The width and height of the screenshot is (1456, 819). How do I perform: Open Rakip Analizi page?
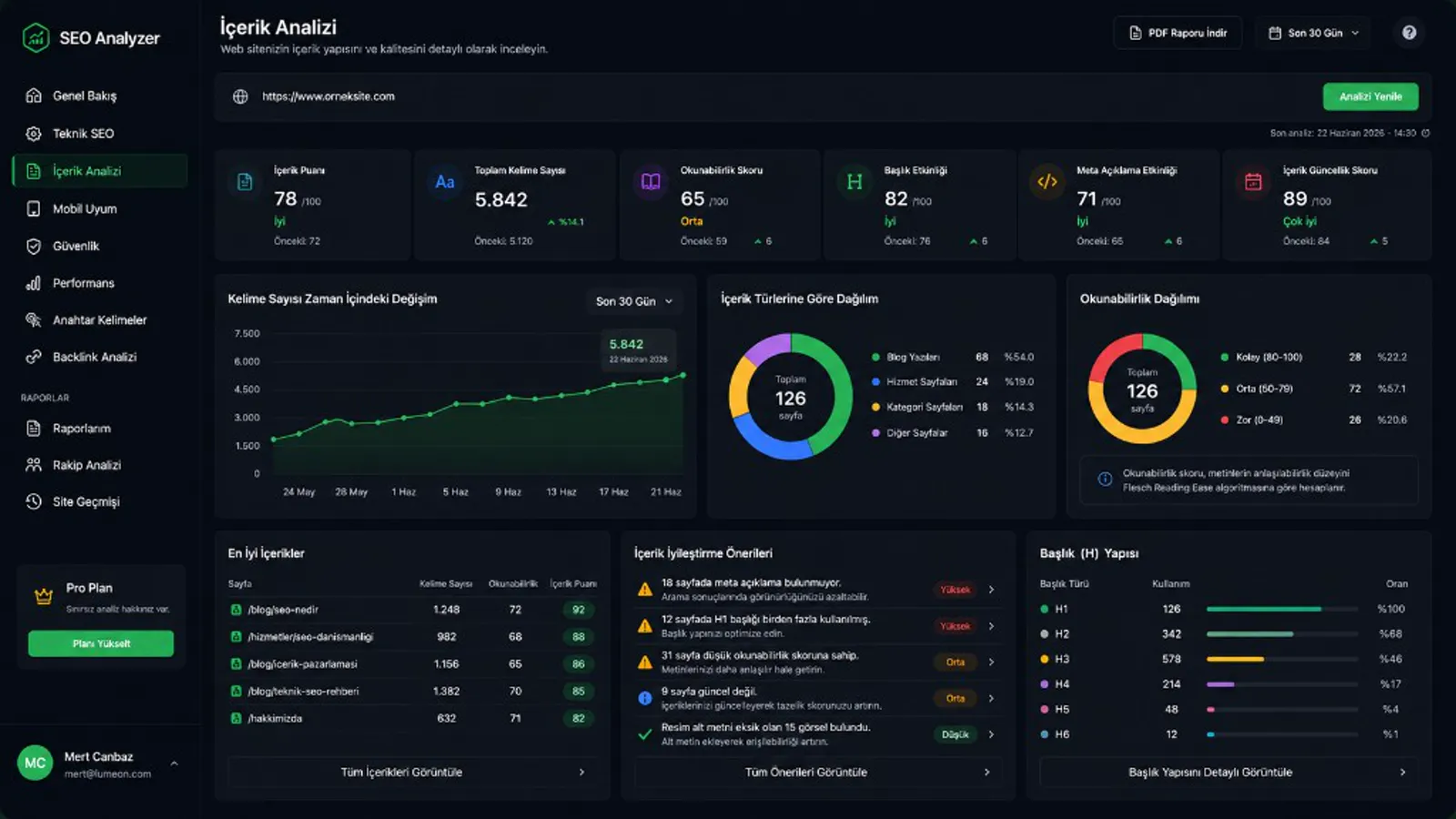click(x=100, y=465)
